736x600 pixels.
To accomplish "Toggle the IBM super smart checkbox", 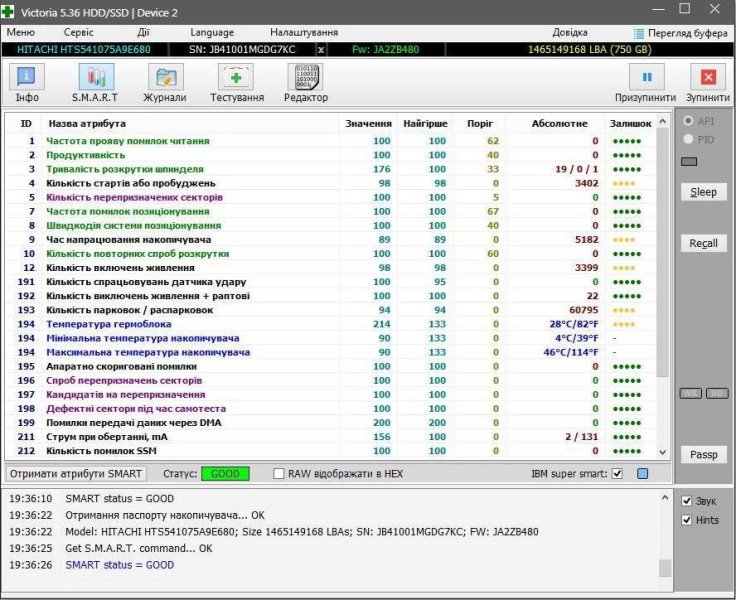I will pyautogui.click(x=617, y=473).
